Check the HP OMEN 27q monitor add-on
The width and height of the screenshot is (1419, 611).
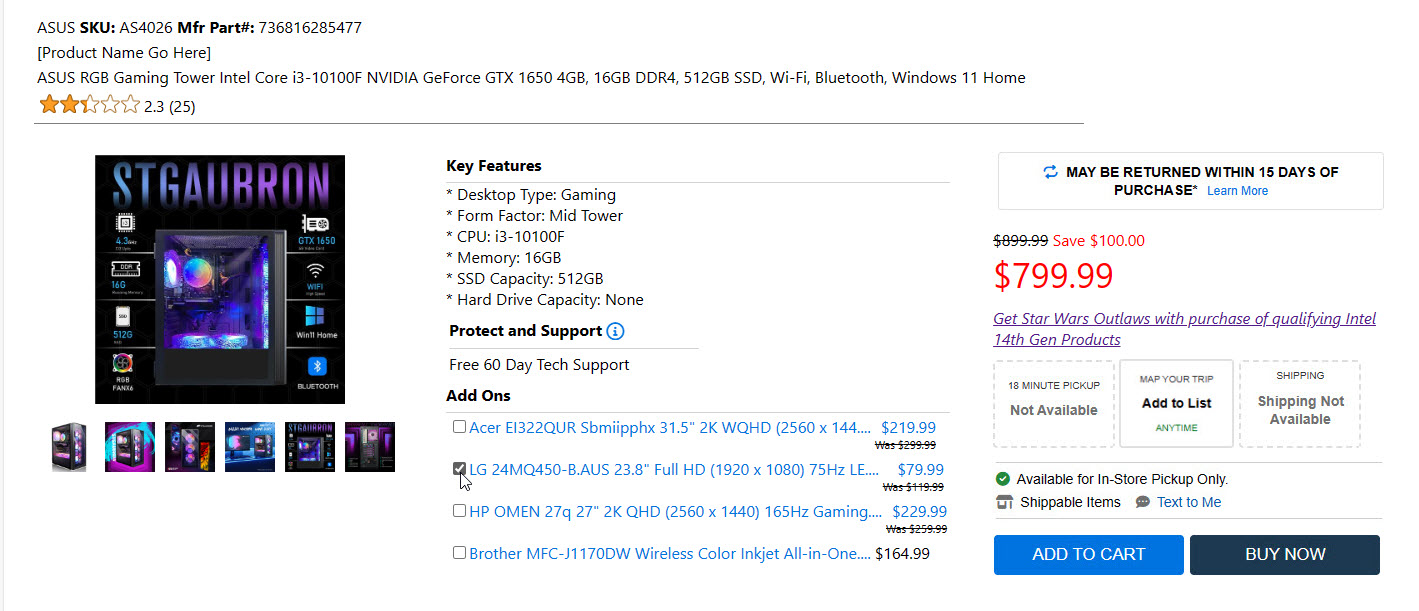[459, 510]
